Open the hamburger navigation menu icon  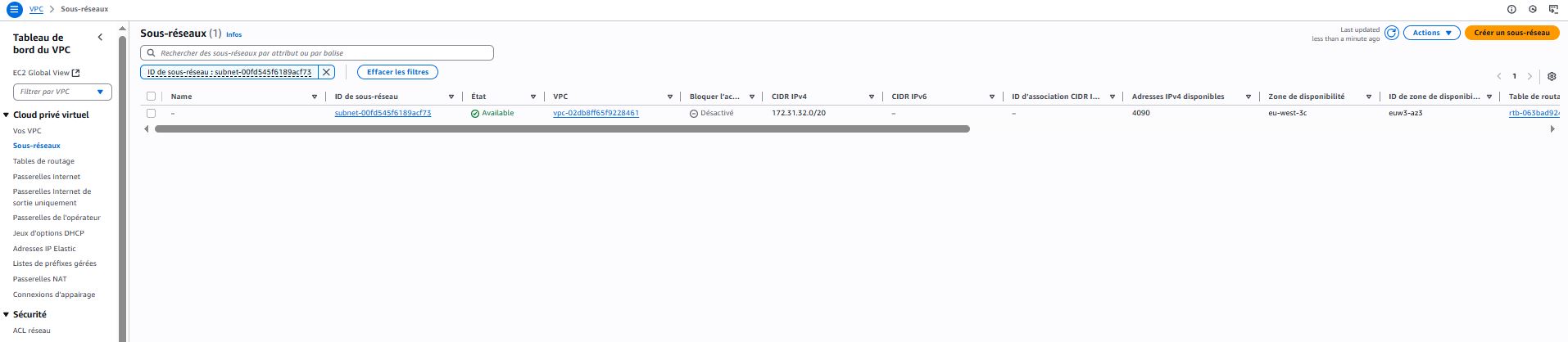pos(14,9)
